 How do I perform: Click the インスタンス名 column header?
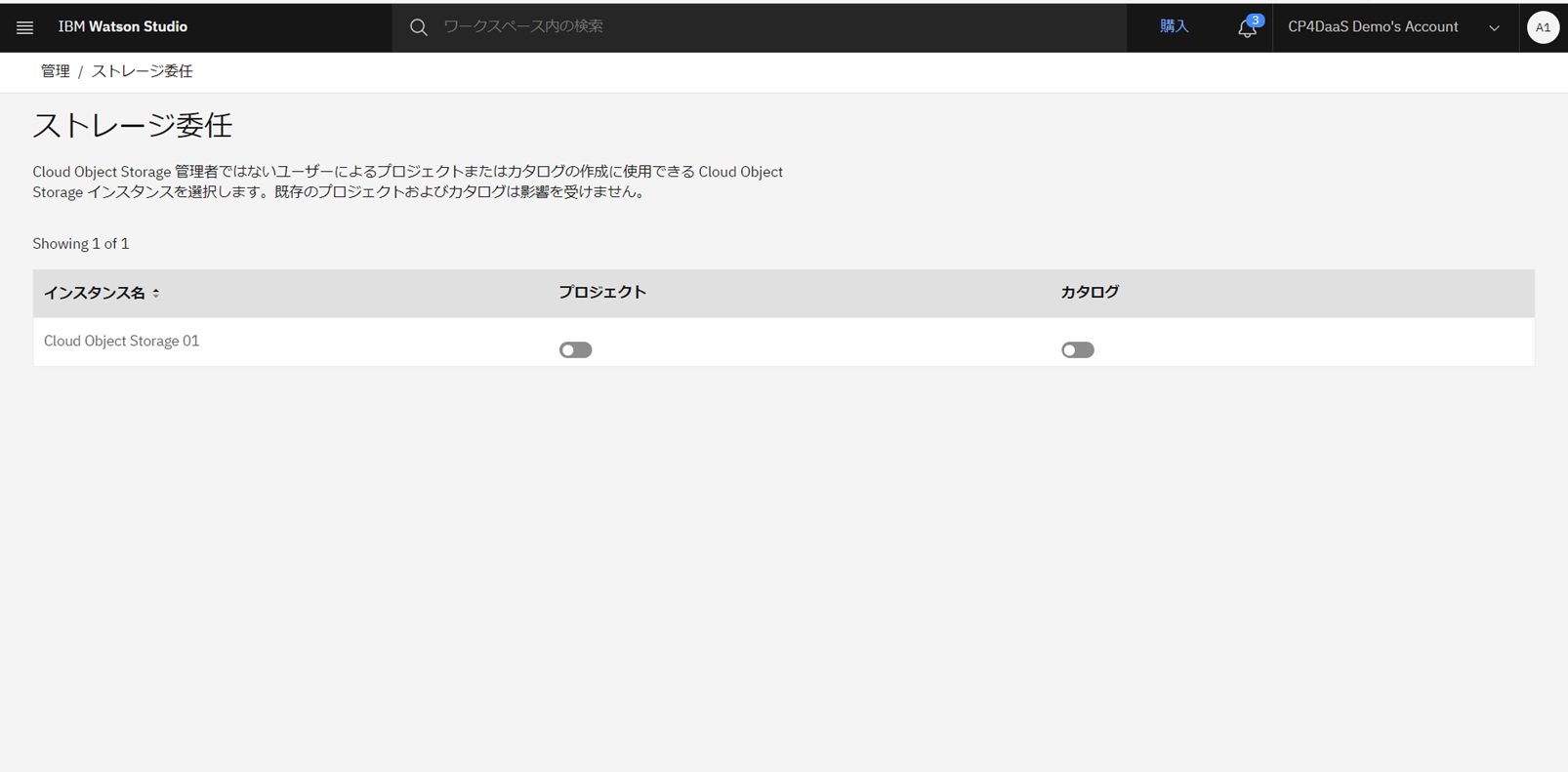pyautogui.click(x=95, y=293)
